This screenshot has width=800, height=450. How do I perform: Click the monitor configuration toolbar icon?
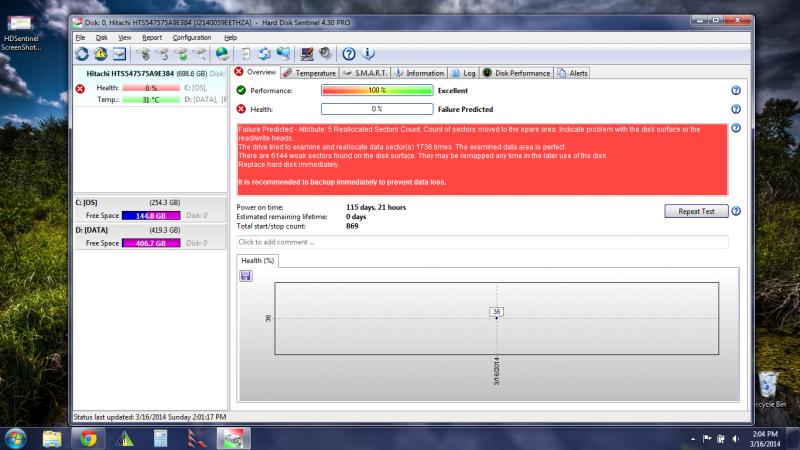click(x=307, y=54)
